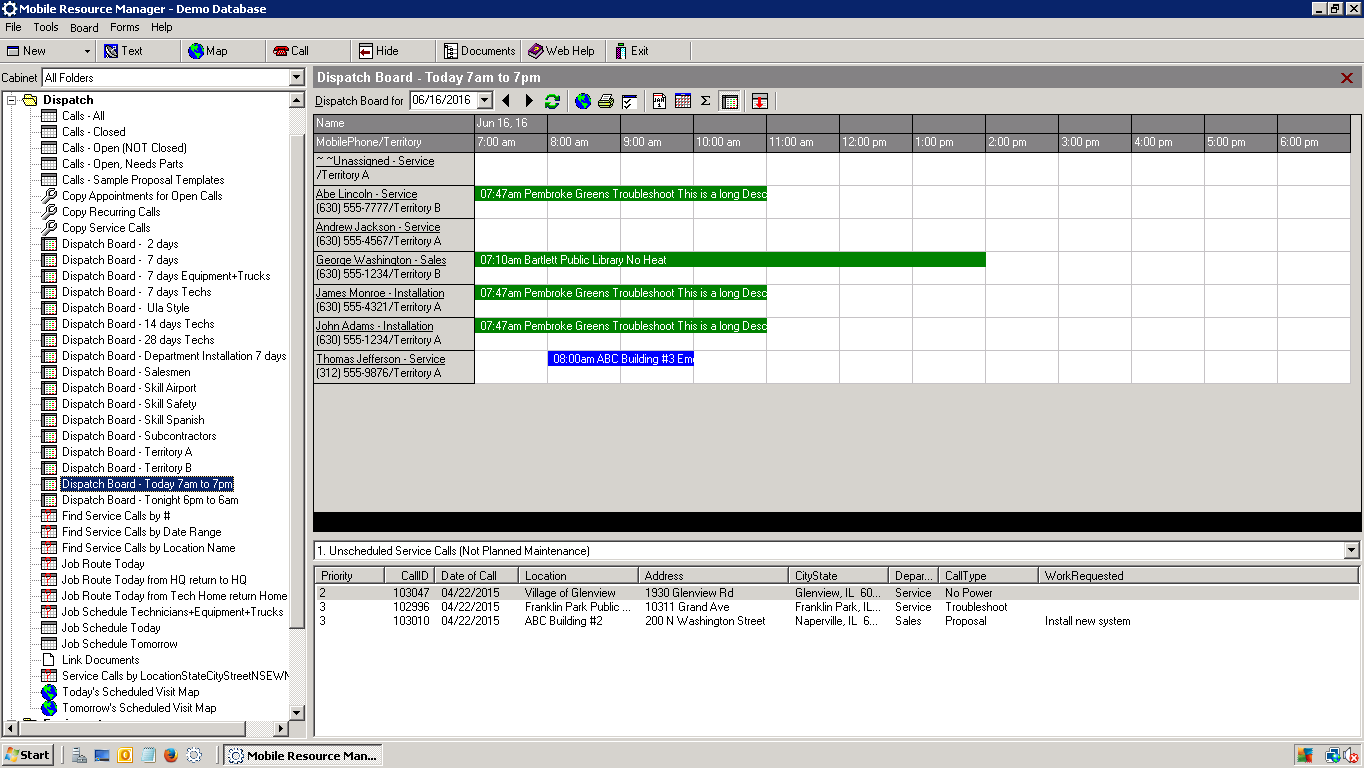Open Outlook from taskbar quick launch

click(125, 756)
